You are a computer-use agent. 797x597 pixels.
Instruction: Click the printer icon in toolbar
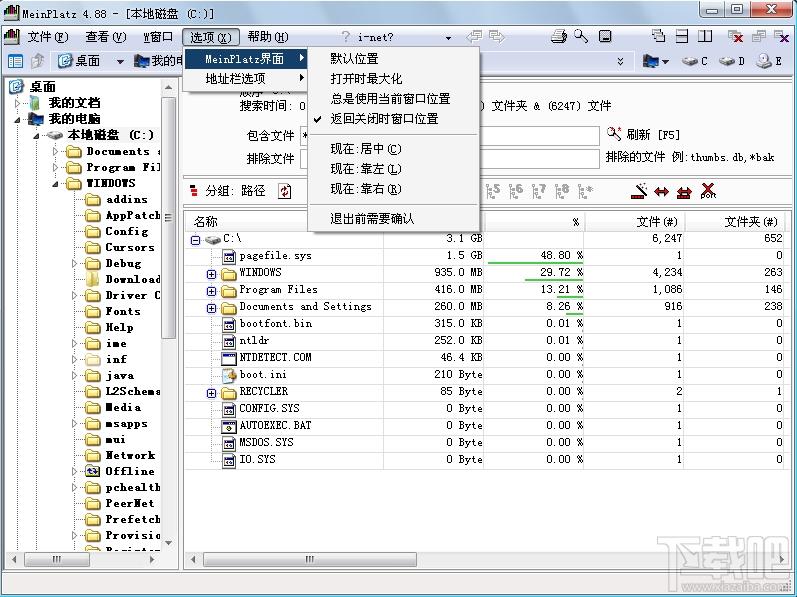[x=559, y=37]
